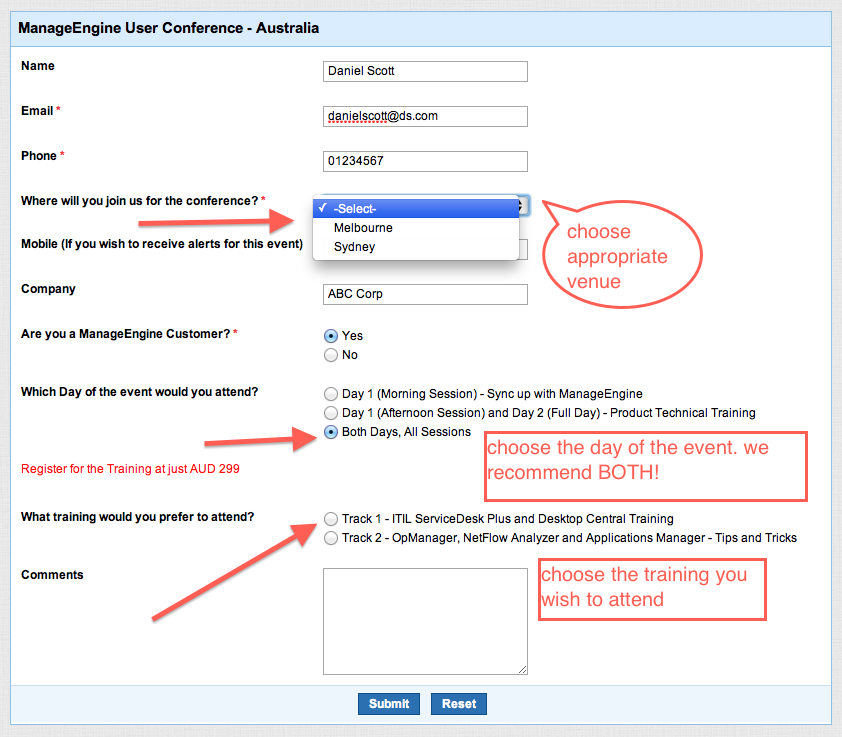This screenshot has height=737, width=842.
Task: Click into the Name text field
Action: [x=425, y=72]
